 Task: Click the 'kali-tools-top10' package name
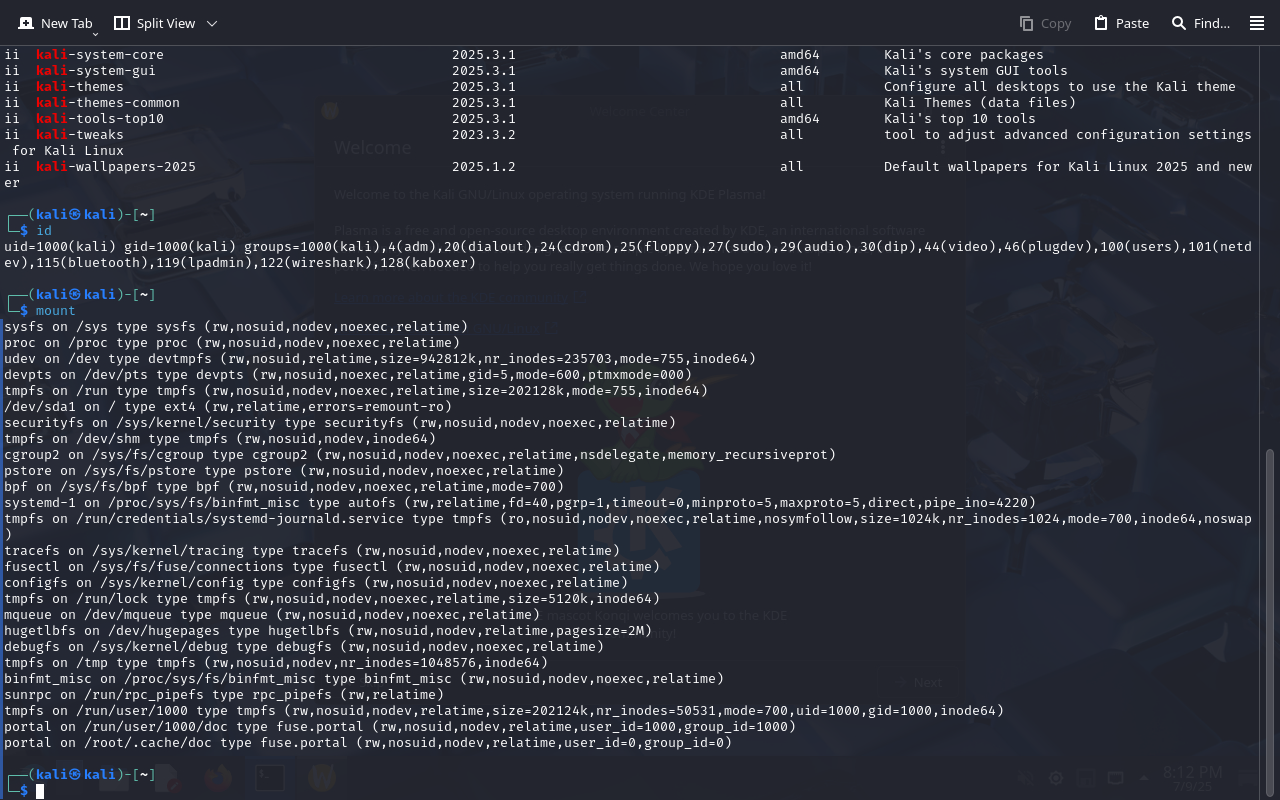tap(100, 119)
